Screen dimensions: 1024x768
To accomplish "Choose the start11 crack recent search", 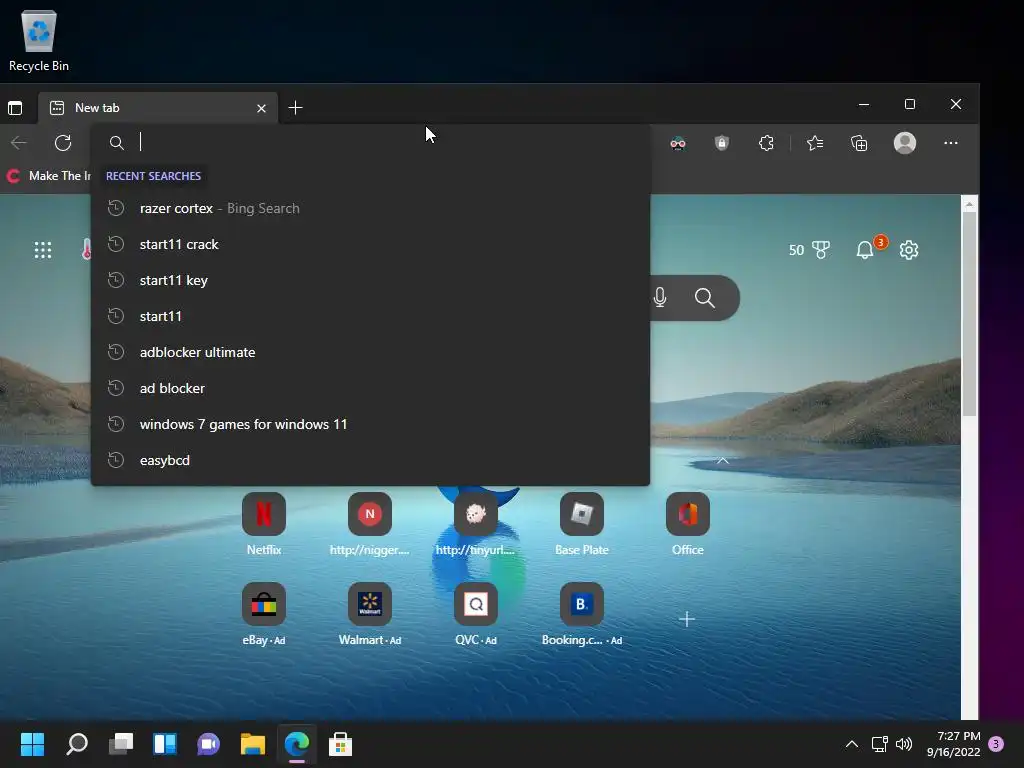I will point(370,244).
